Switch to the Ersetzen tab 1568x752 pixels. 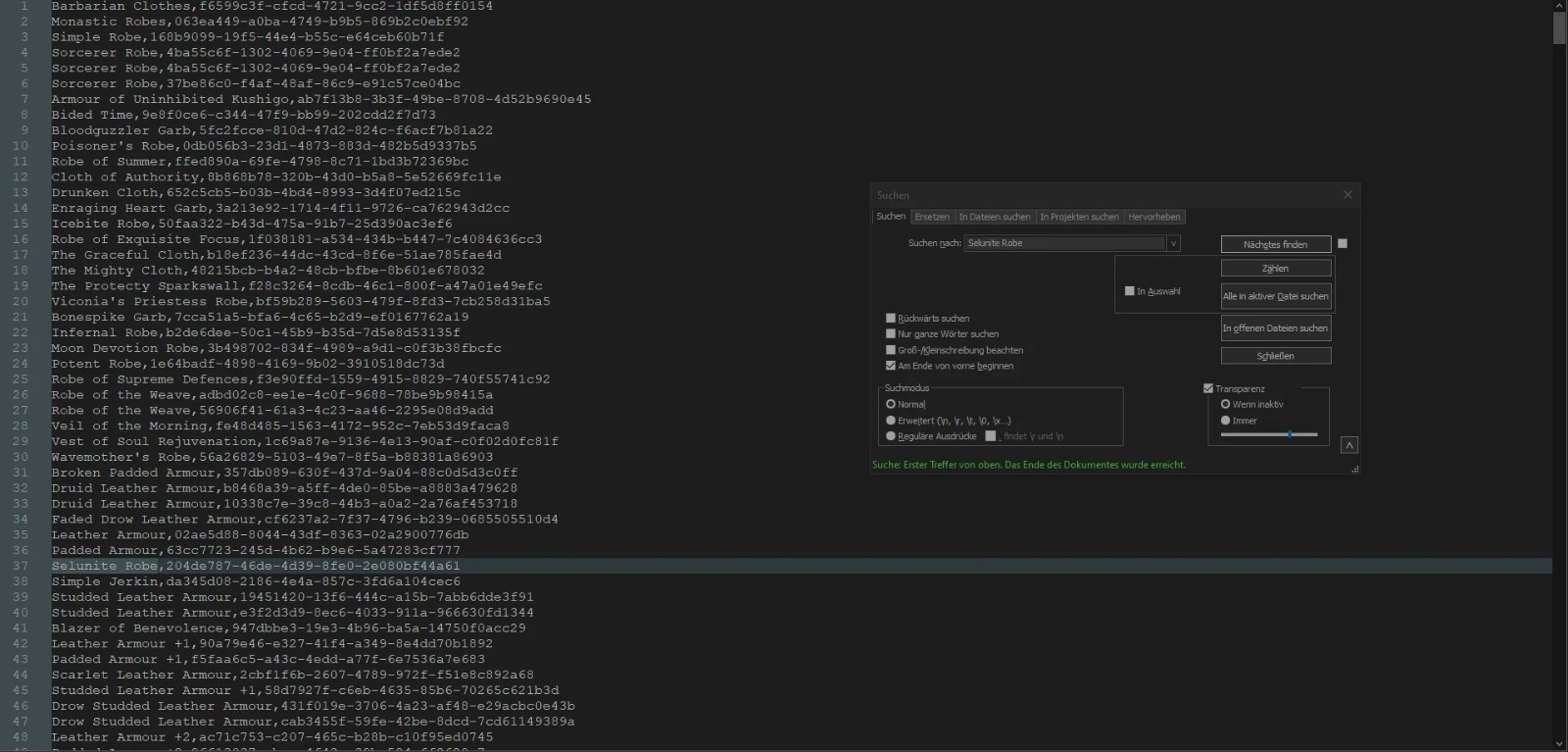(x=932, y=217)
